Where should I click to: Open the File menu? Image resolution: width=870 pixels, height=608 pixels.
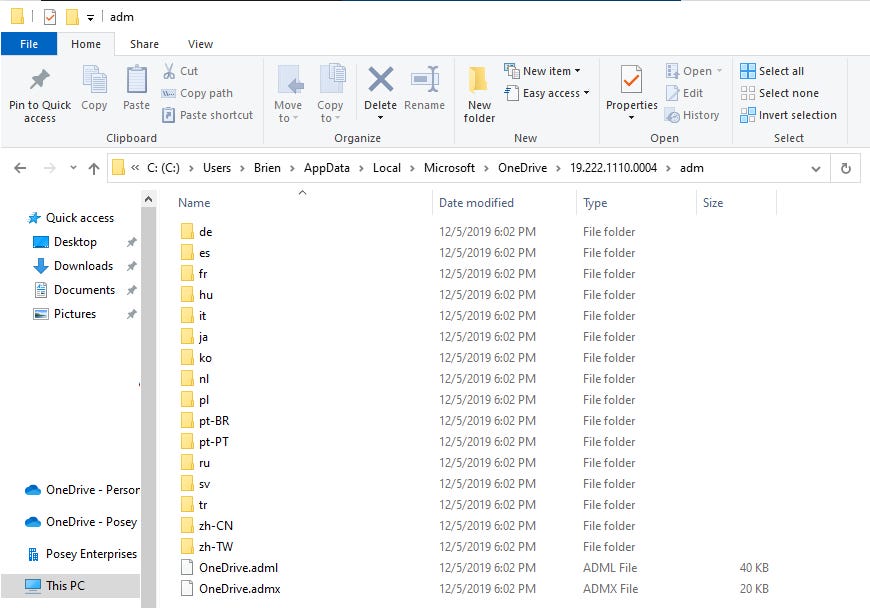[29, 44]
